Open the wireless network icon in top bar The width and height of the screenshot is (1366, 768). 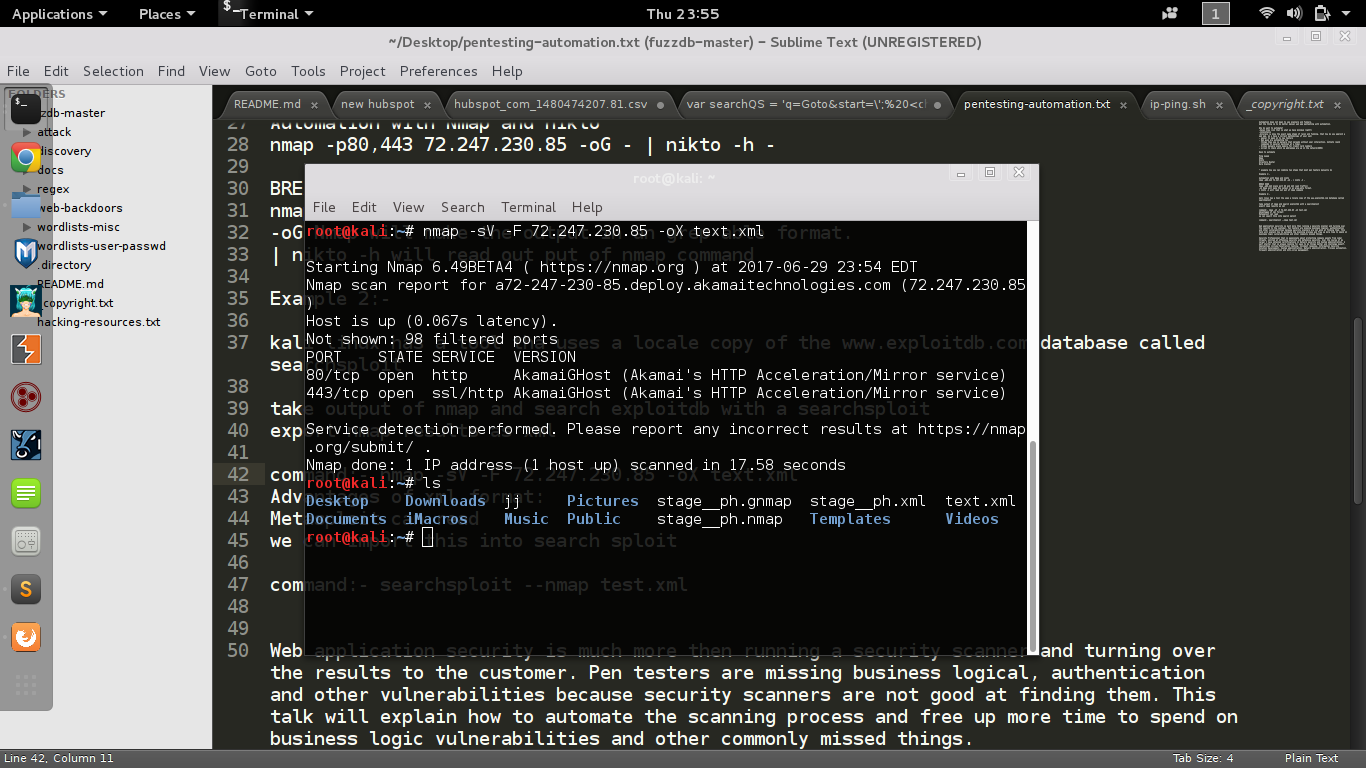[1267, 13]
